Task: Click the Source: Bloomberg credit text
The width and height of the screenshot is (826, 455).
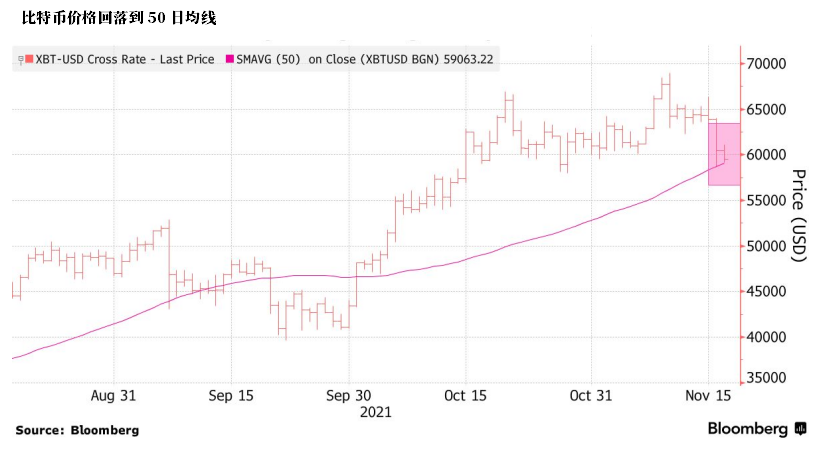Action: [x=77, y=430]
